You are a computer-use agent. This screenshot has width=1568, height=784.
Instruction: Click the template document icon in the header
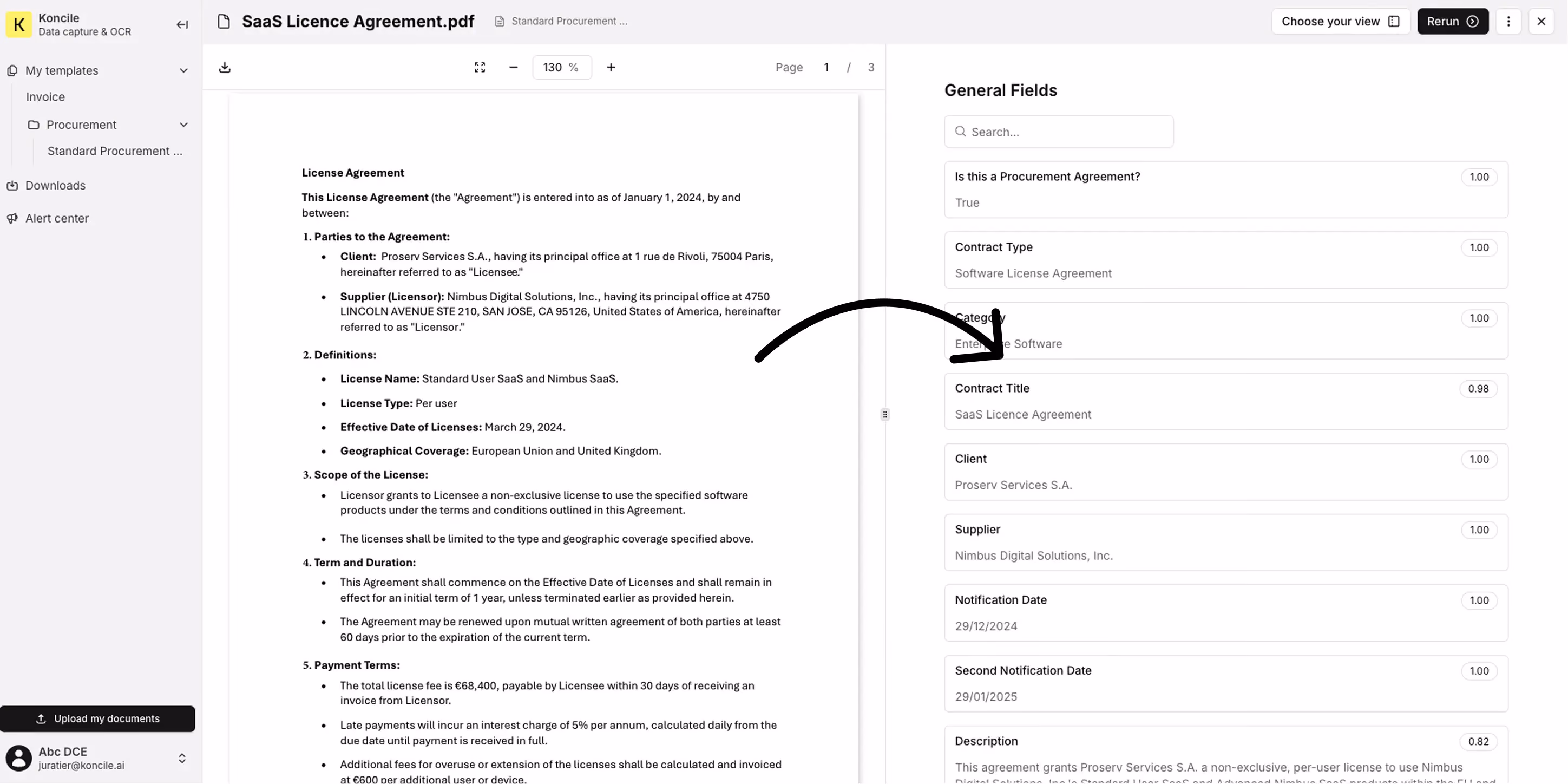pos(499,21)
